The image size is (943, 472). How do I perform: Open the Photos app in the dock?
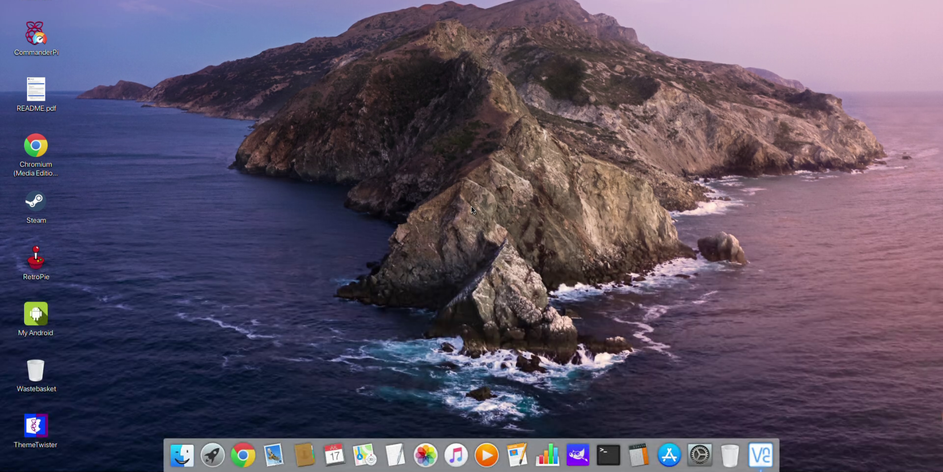point(426,455)
